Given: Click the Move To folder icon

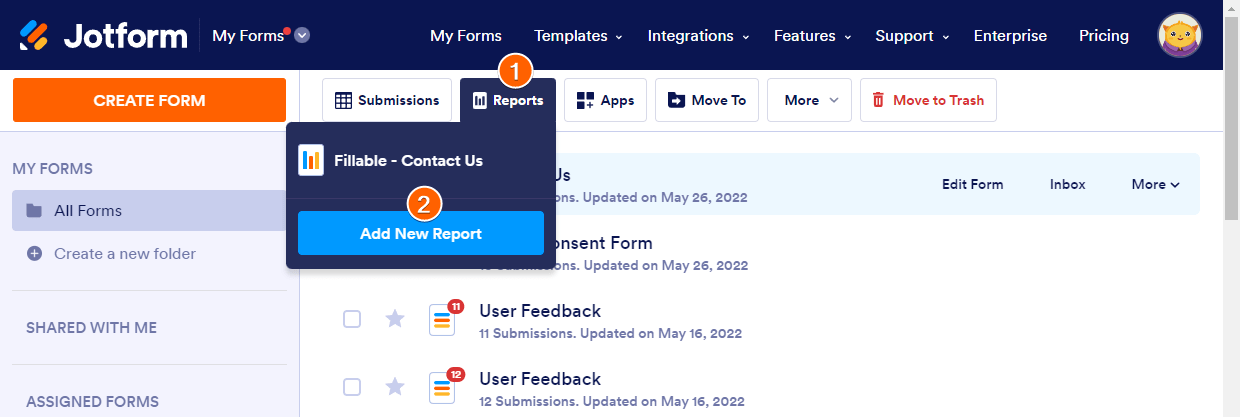Looking at the screenshot, I should 677,101.
